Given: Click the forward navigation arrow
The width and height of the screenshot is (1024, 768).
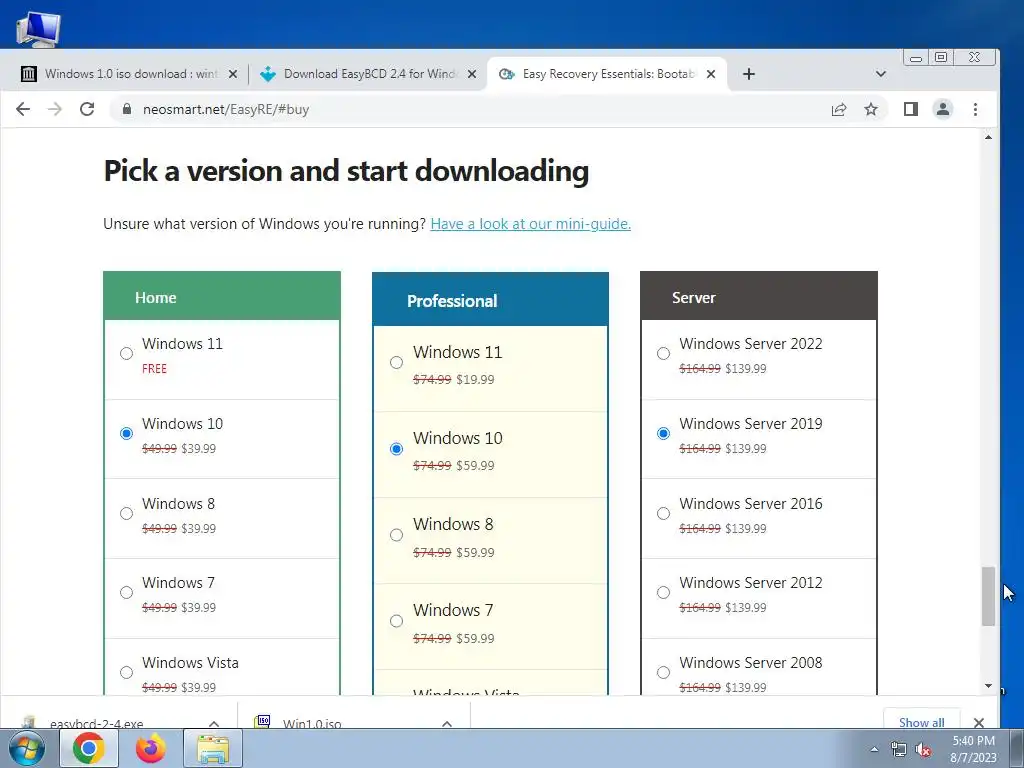Looking at the screenshot, I should [x=55, y=109].
